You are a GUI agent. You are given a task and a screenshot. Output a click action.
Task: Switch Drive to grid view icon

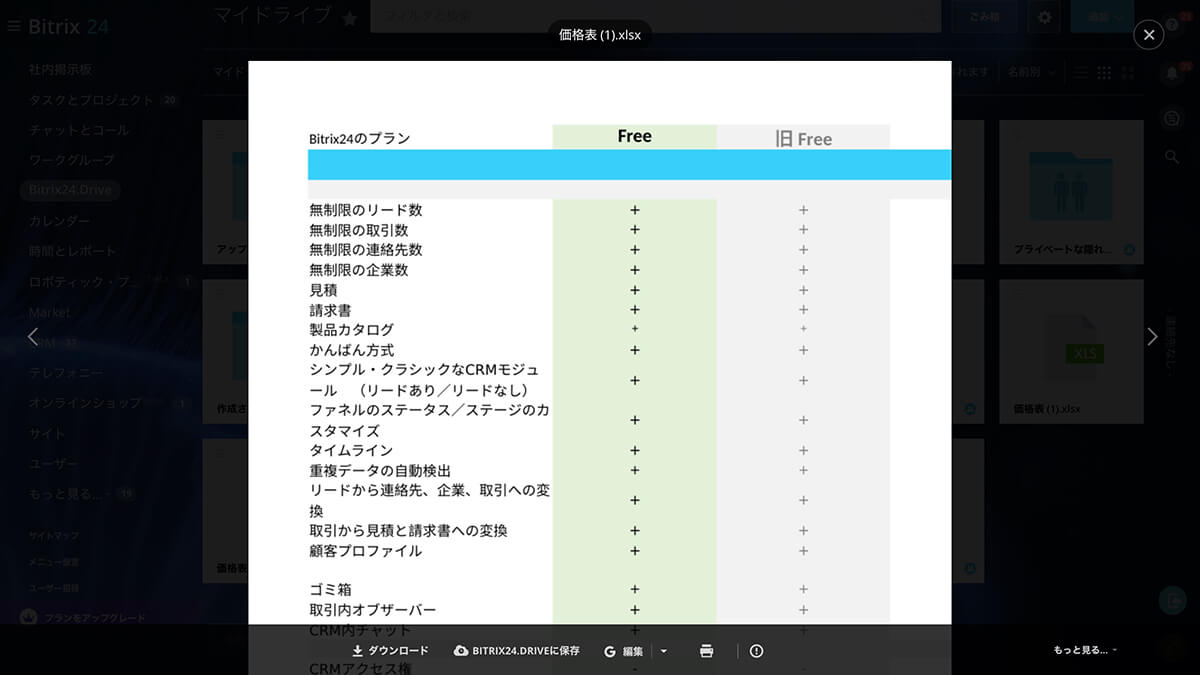pos(1104,72)
